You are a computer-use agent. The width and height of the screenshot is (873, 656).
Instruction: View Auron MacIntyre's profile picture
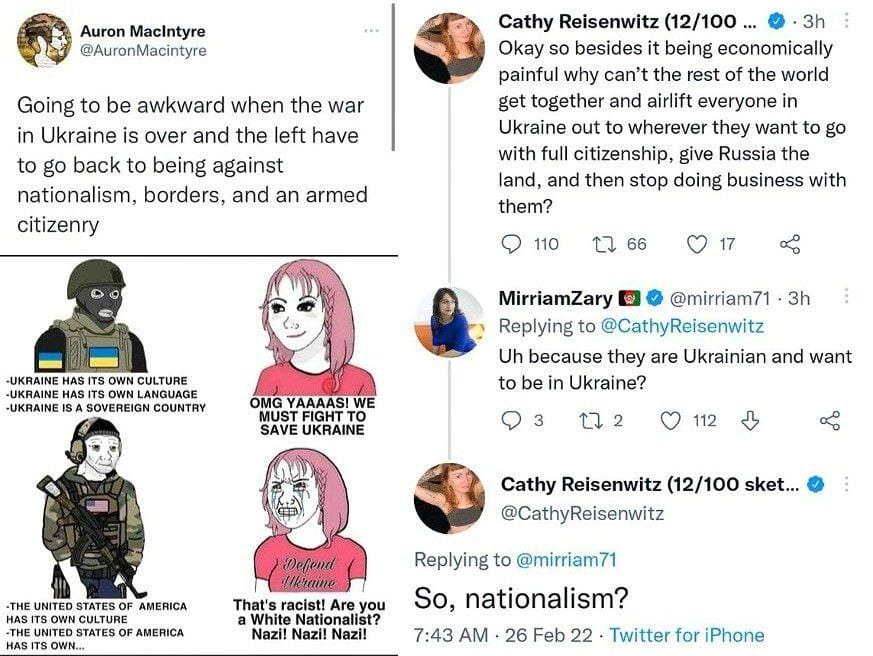pos(43,41)
